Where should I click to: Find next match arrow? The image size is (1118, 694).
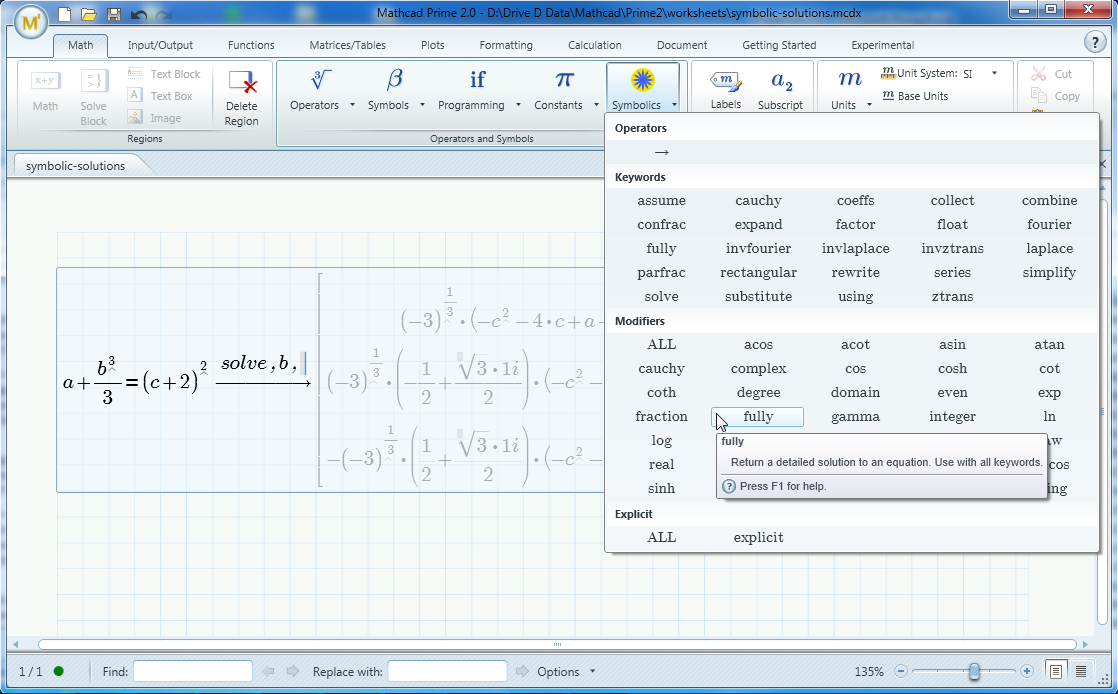(x=292, y=671)
